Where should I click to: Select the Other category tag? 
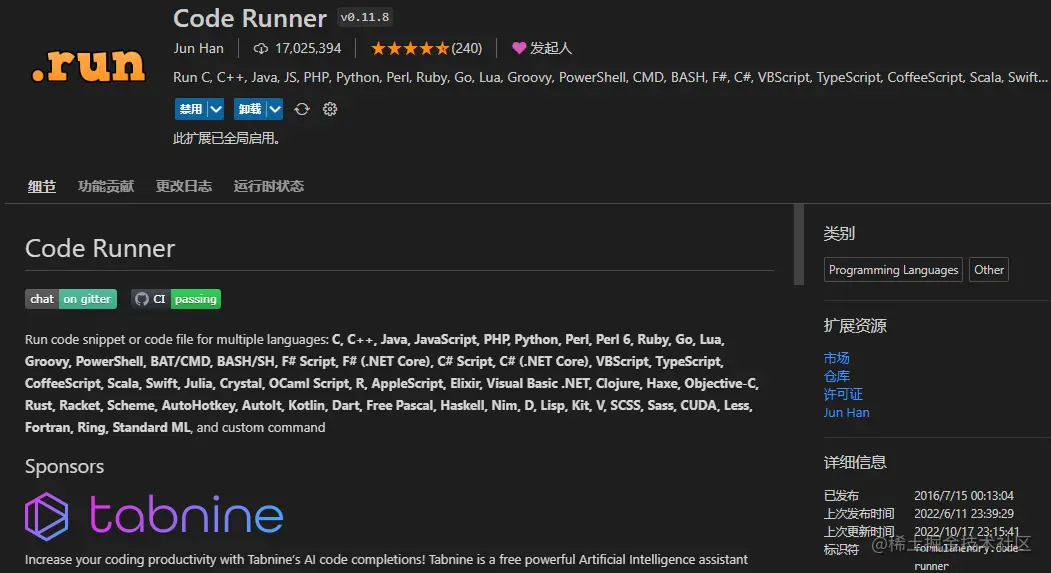tap(989, 270)
